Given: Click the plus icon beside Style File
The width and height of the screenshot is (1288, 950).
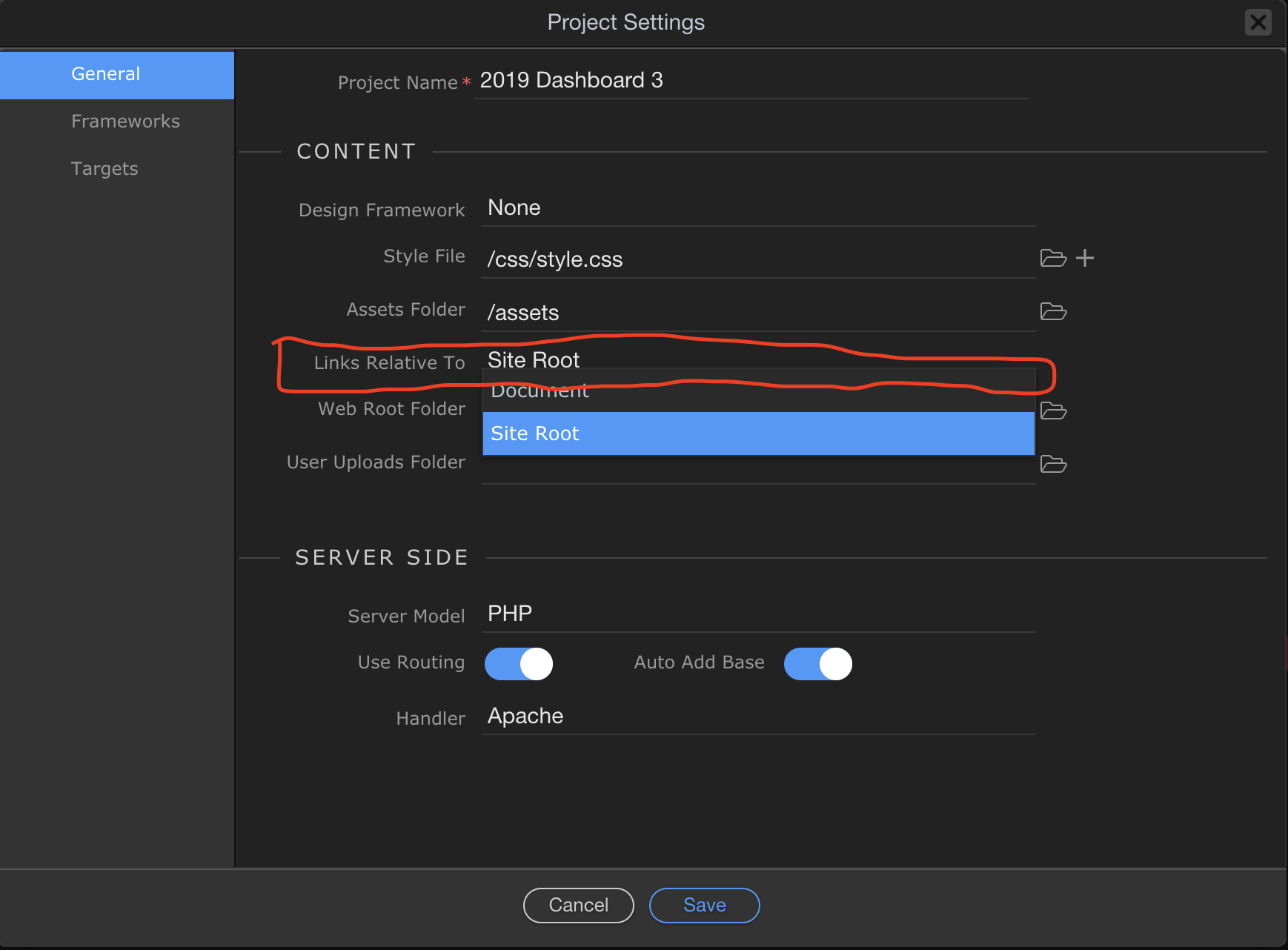Looking at the screenshot, I should click(x=1085, y=258).
